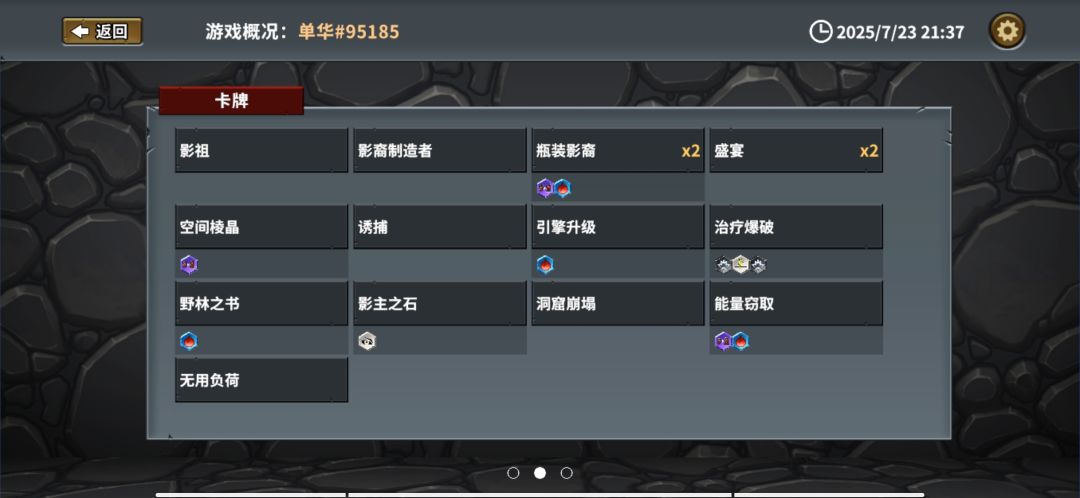The width and height of the screenshot is (1080, 498).
Task: Click the clock icon beside the date
Action: tap(820, 32)
